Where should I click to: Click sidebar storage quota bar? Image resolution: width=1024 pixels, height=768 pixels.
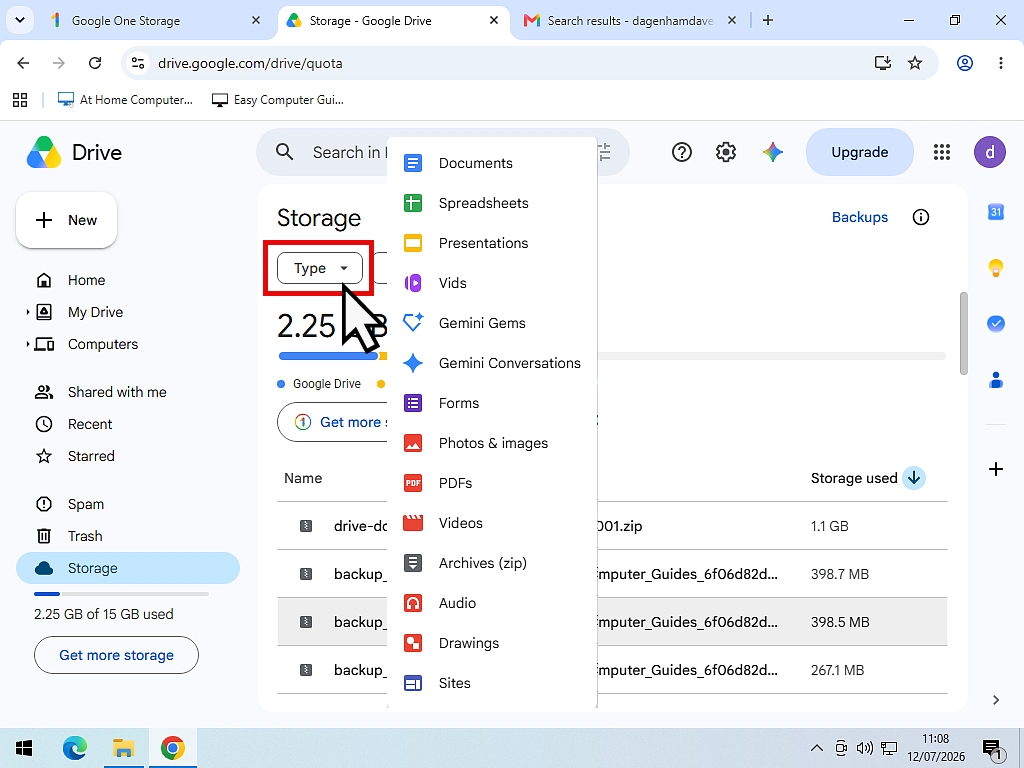(x=121, y=594)
